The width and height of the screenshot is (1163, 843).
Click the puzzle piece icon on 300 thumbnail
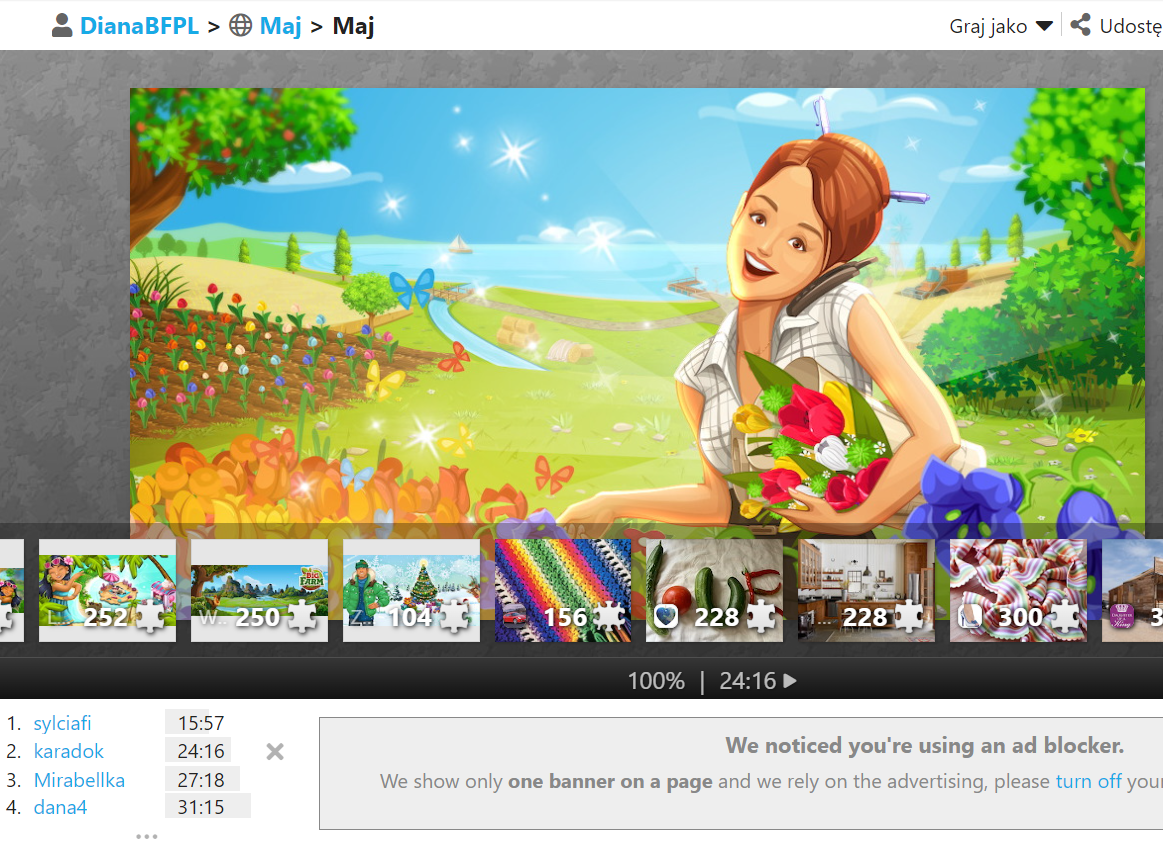1065,617
